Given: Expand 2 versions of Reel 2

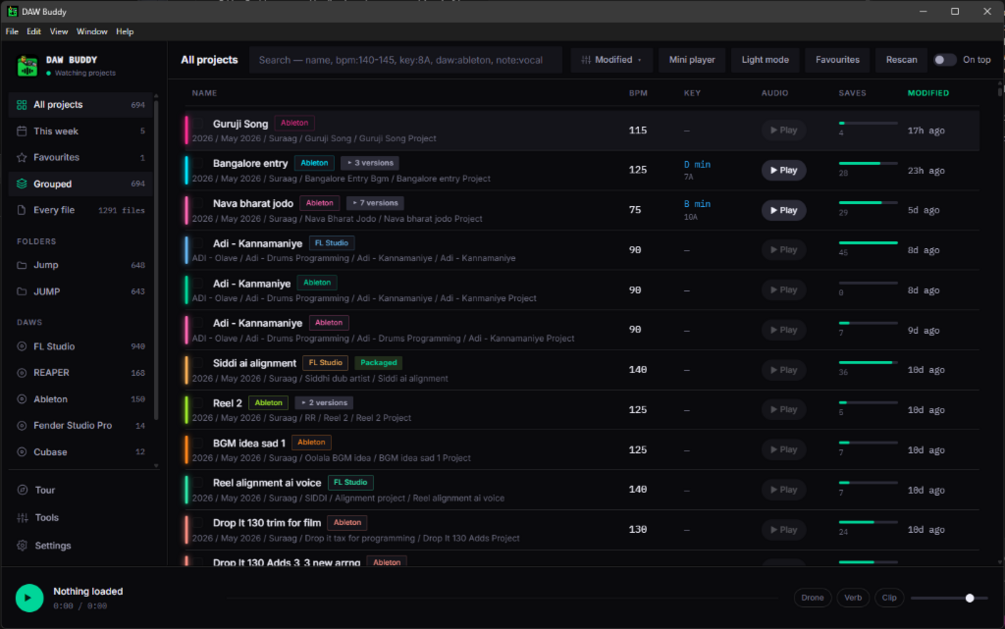Looking at the screenshot, I should point(324,403).
